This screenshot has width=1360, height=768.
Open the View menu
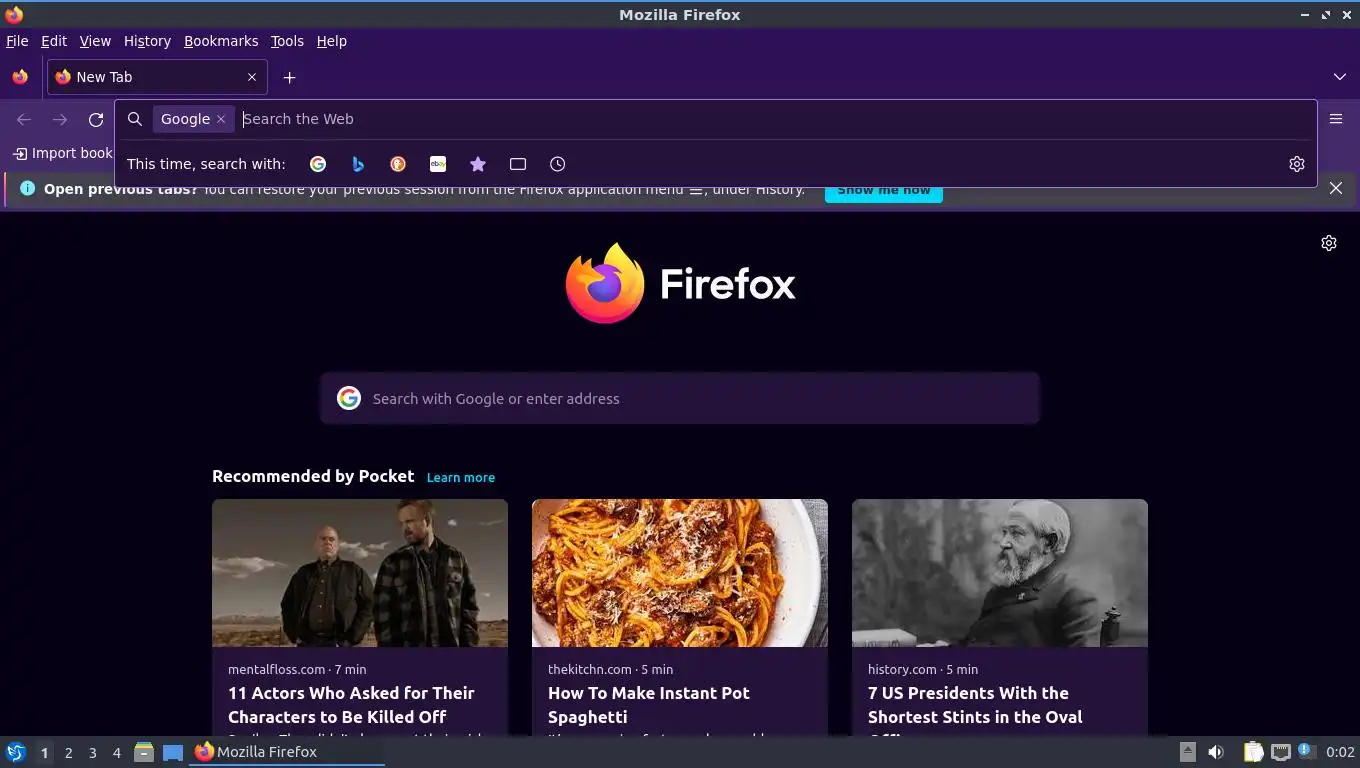(95, 41)
